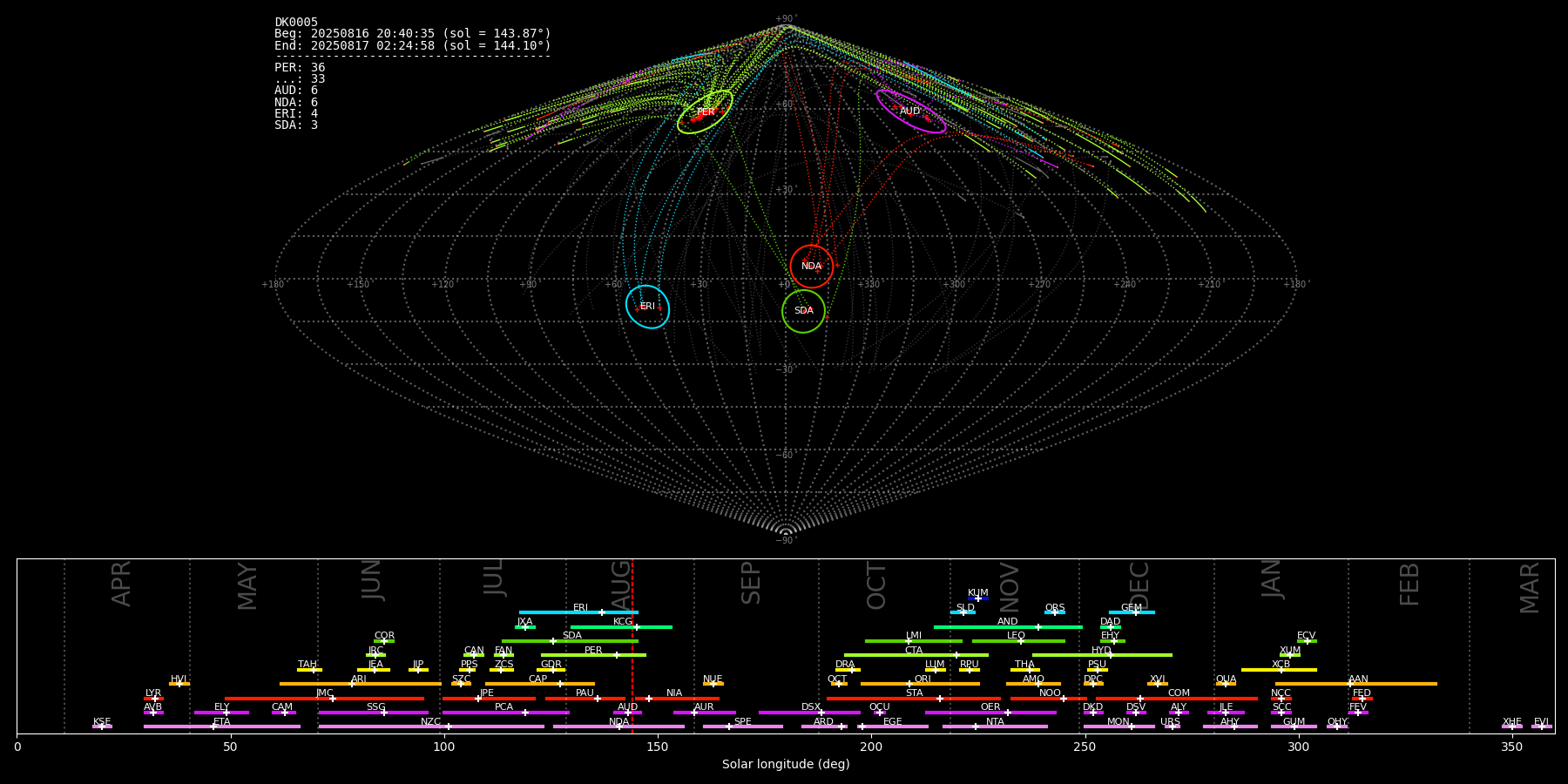Click the COR shower label in timeline

(384, 636)
